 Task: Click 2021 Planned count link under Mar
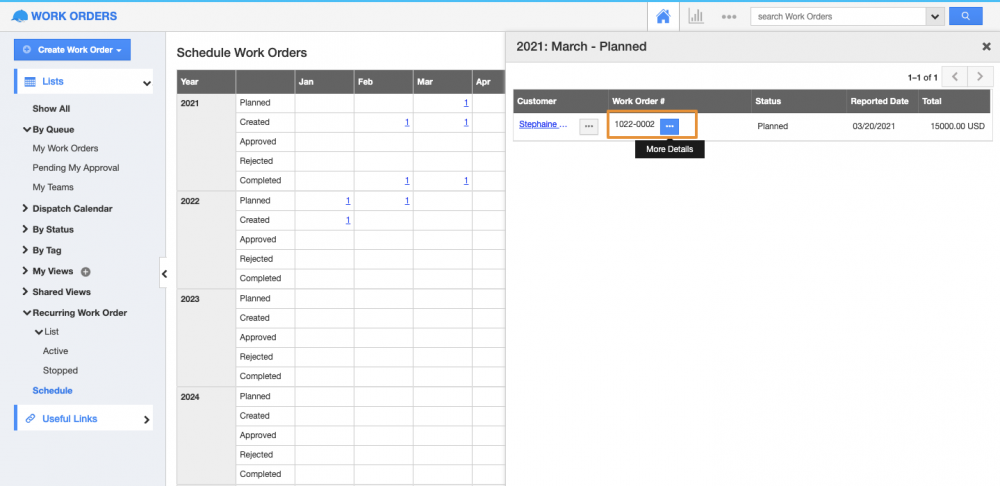tap(465, 103)
